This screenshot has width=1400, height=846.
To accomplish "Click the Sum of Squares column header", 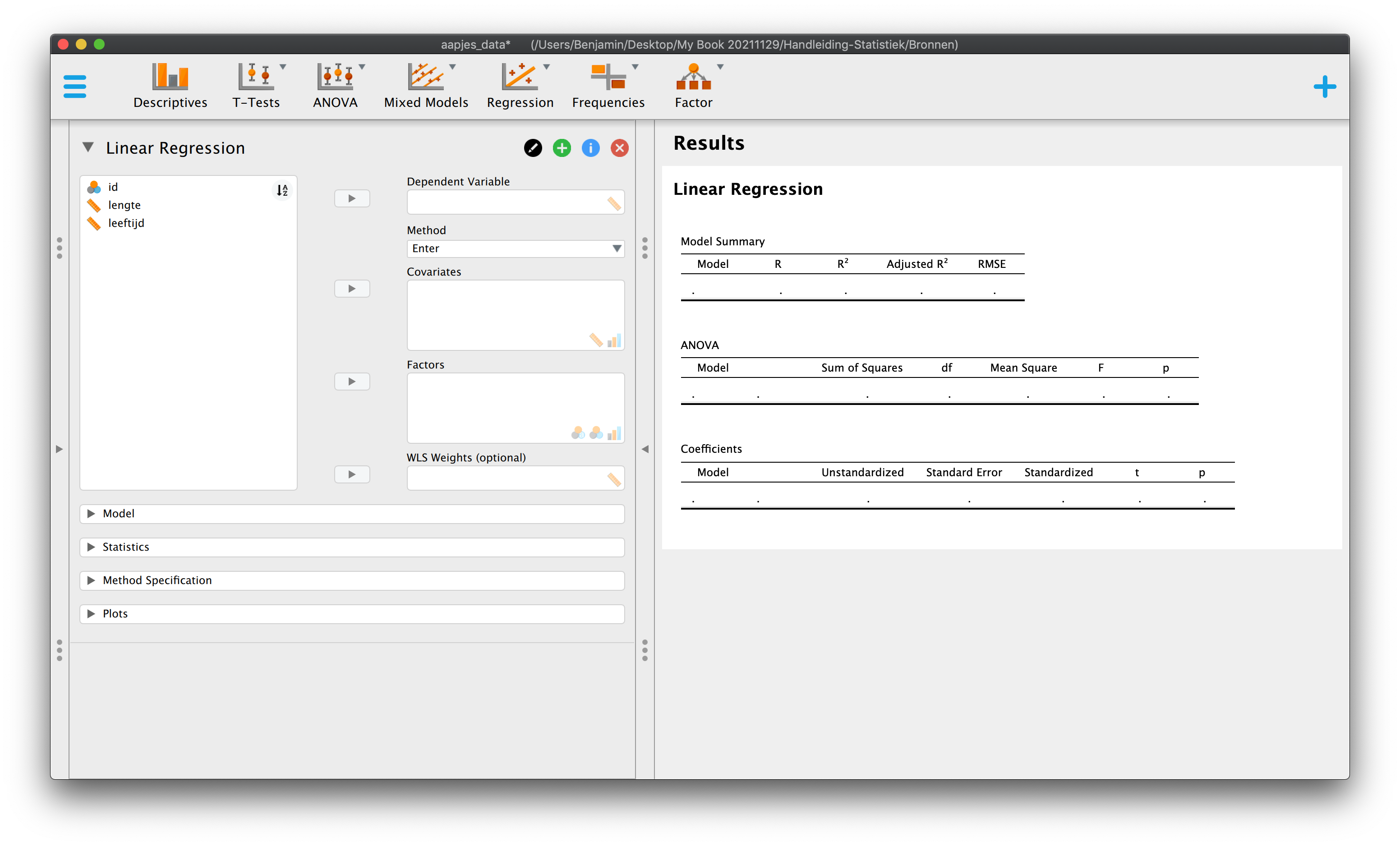I will pos(862,368).
